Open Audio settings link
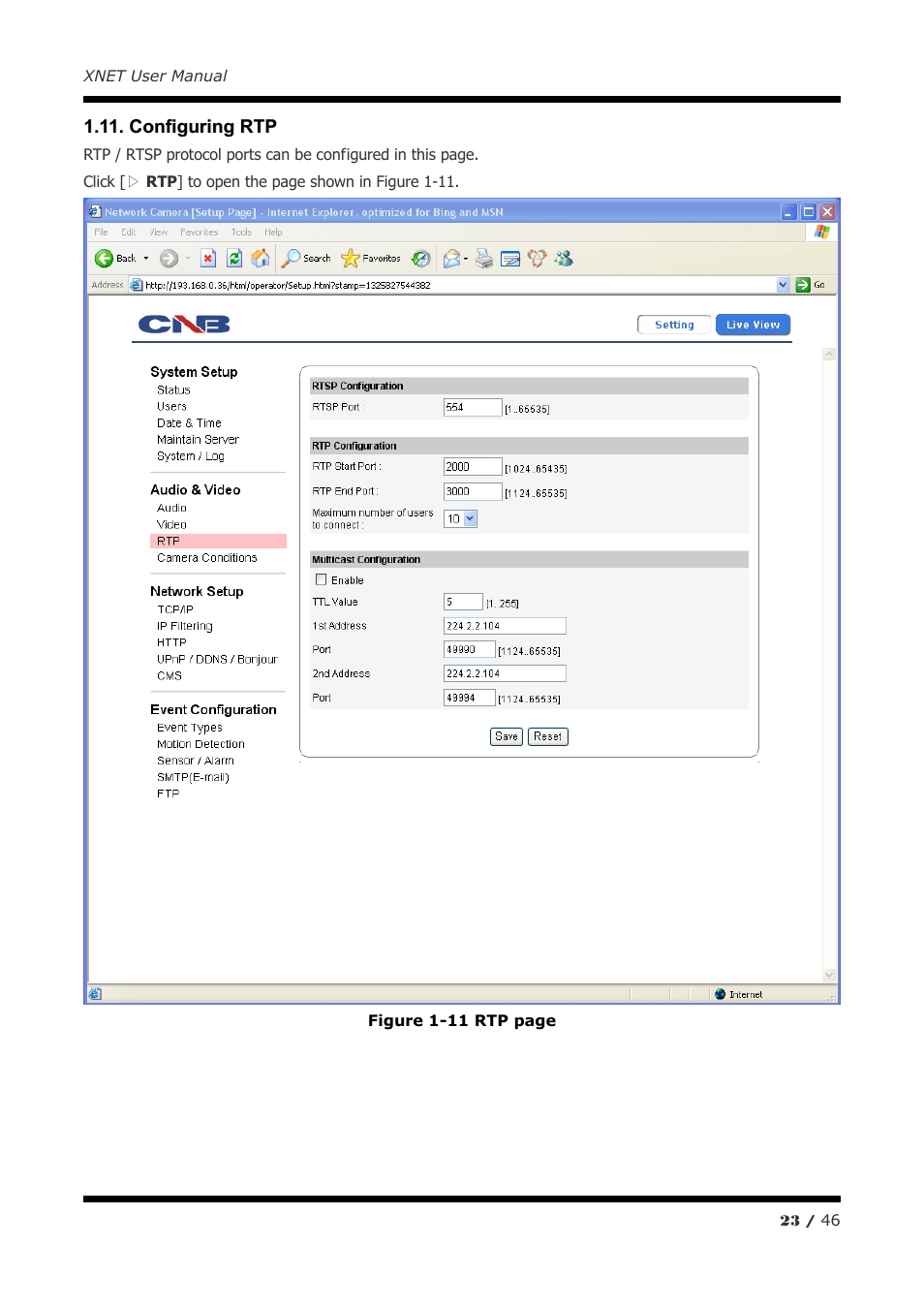 [171, 508]
